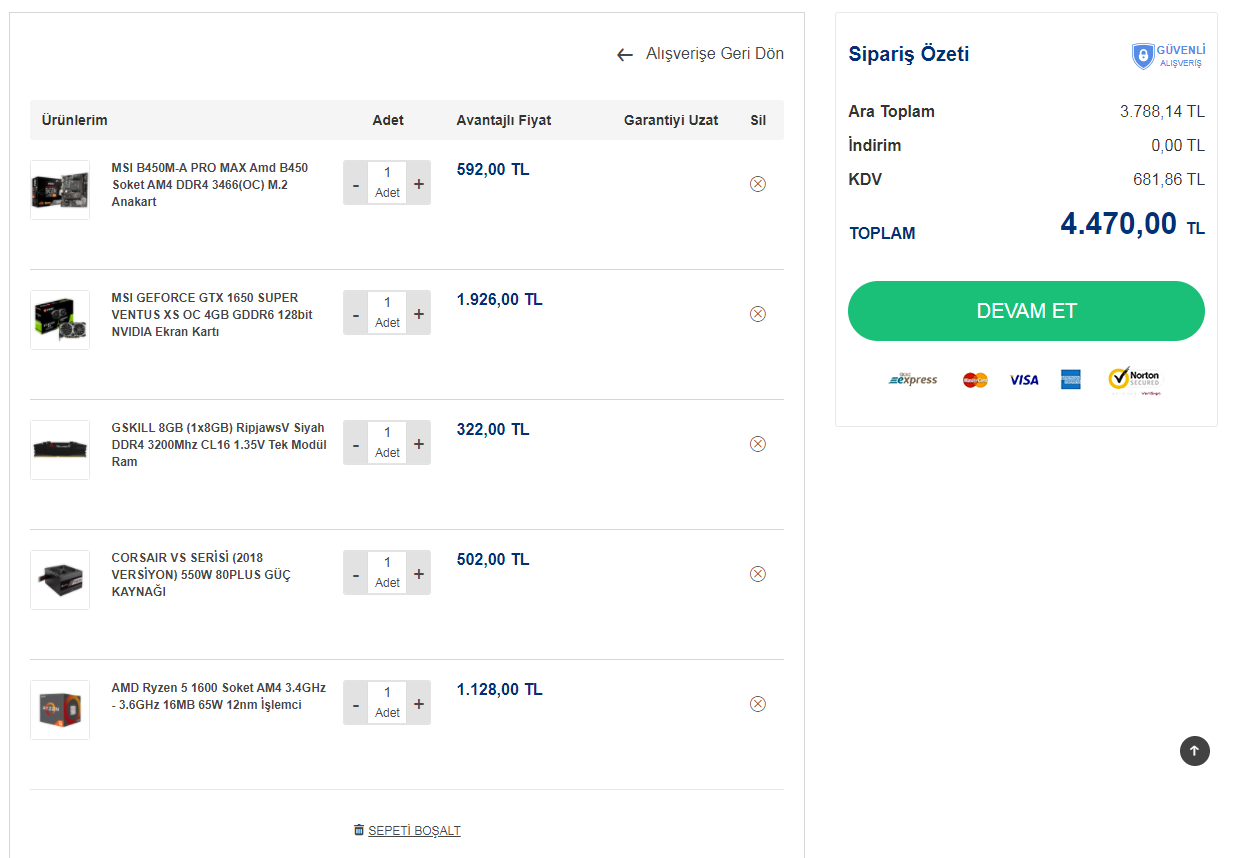Screen dimensions: 1240x858
Task: Open the GSKILL 8GB RipjawsV product title
Action: (x=218, y=445)
